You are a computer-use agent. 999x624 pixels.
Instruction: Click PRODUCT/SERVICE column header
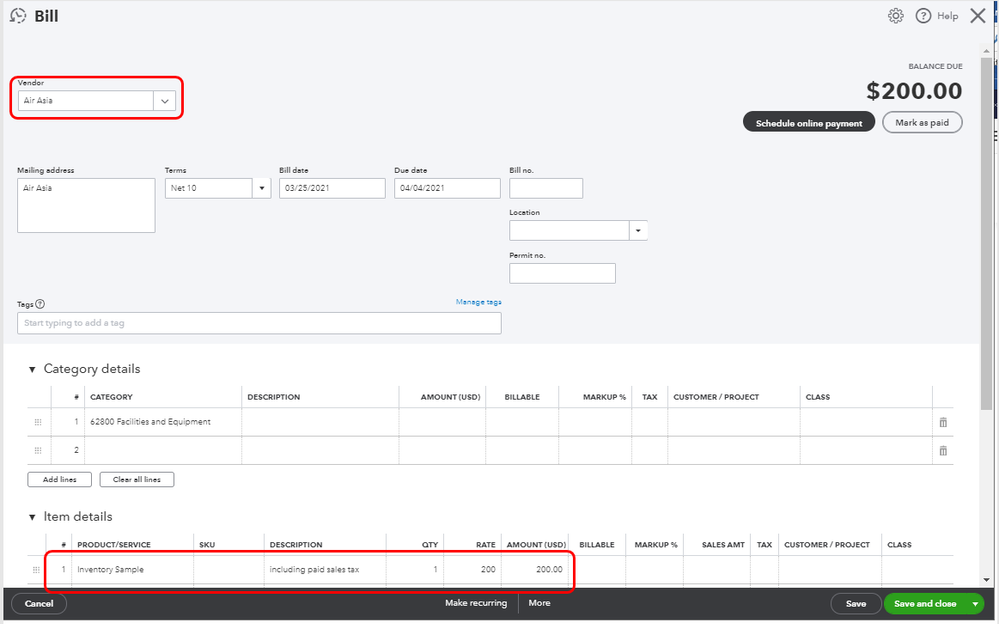tap(114, 545)
